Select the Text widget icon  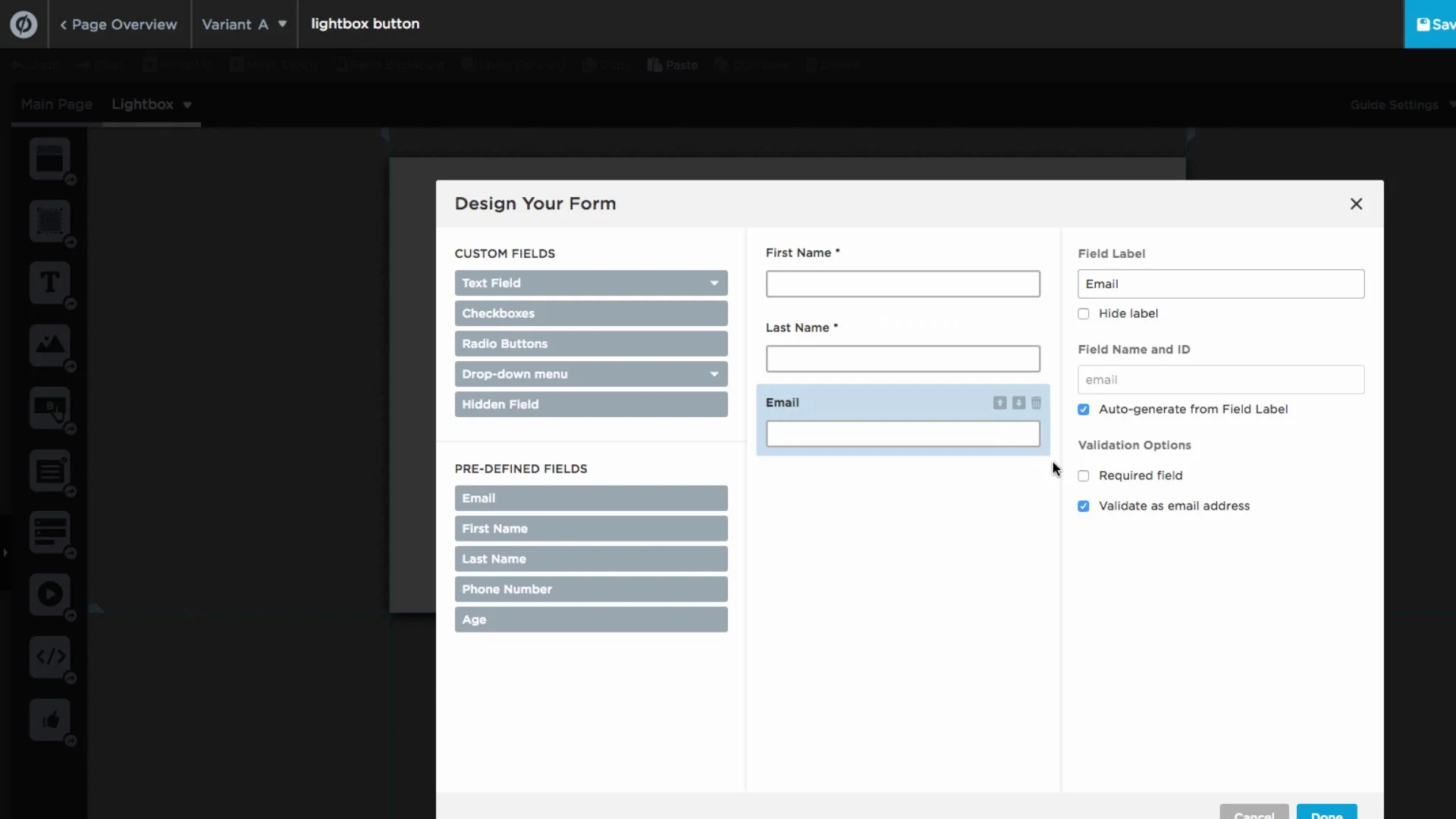coord(50,283)
